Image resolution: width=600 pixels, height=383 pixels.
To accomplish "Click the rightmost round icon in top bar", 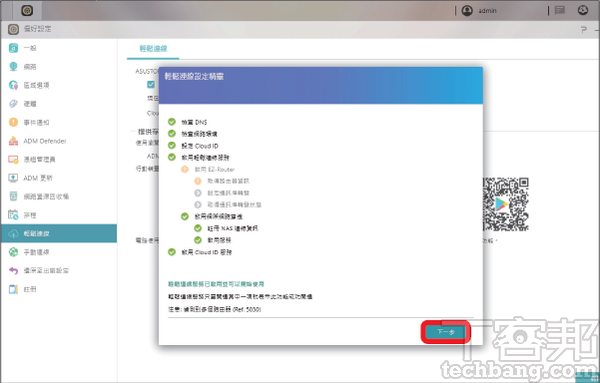I will point(583,10).
